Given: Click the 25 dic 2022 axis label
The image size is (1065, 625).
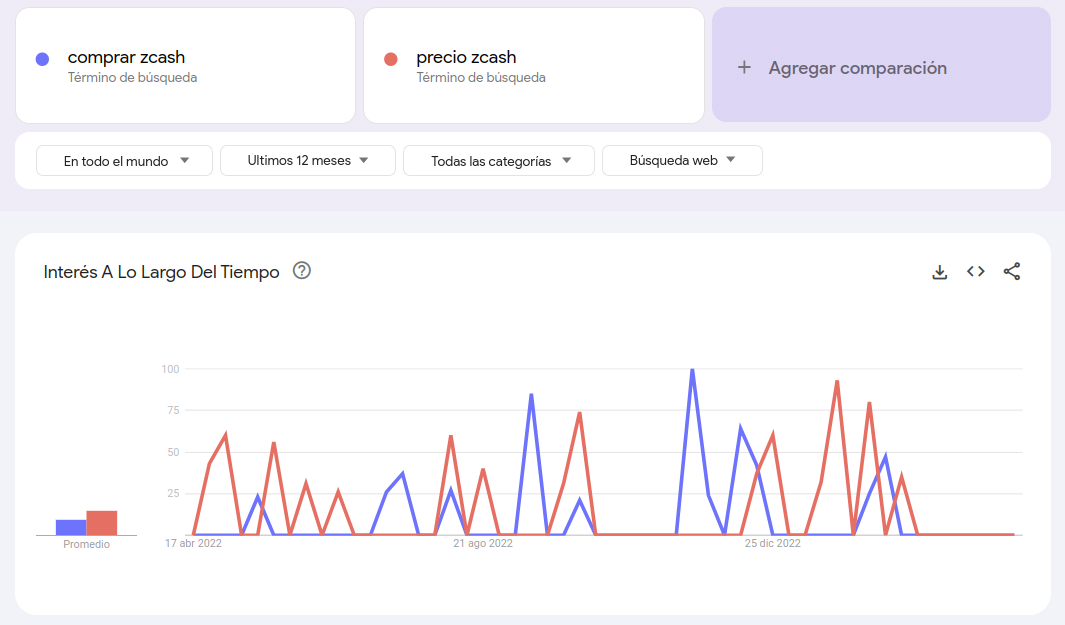Looking at the screenshot, I should coord(772,543).
